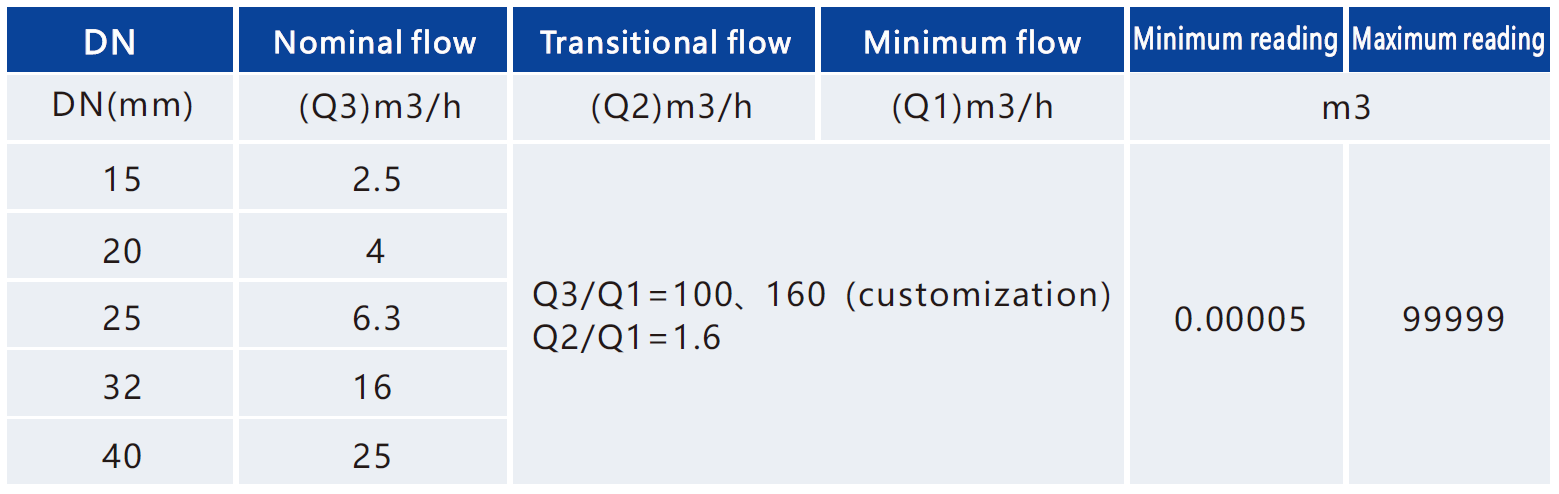Select the DN 15 row cell

122,180
